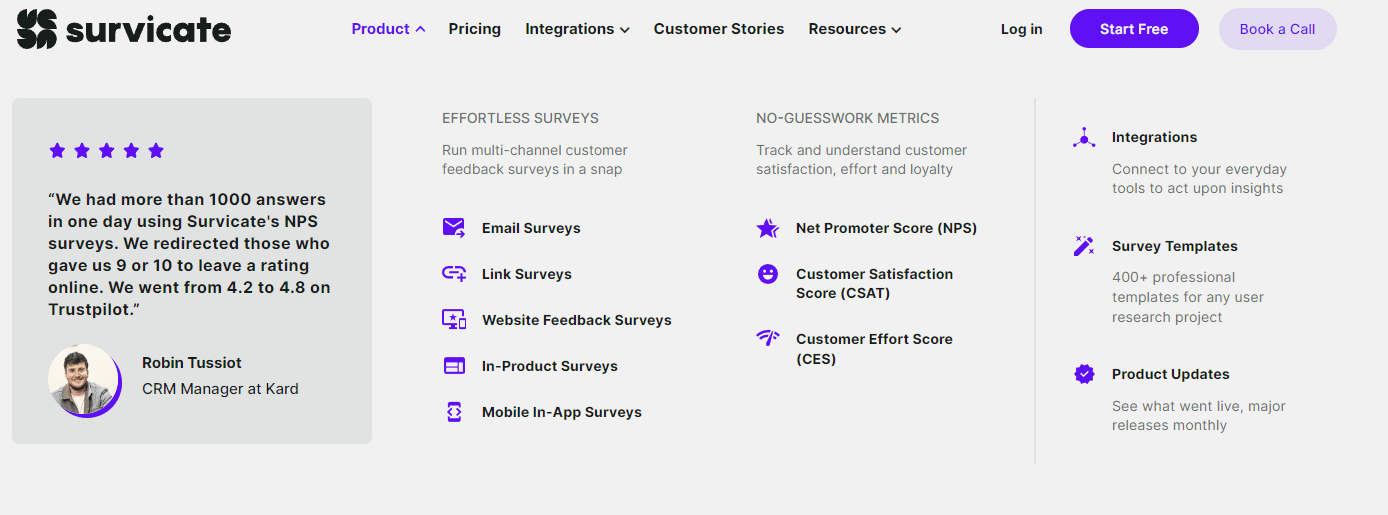Click the Customer Satisfaction smiley icon

point(768,274)
